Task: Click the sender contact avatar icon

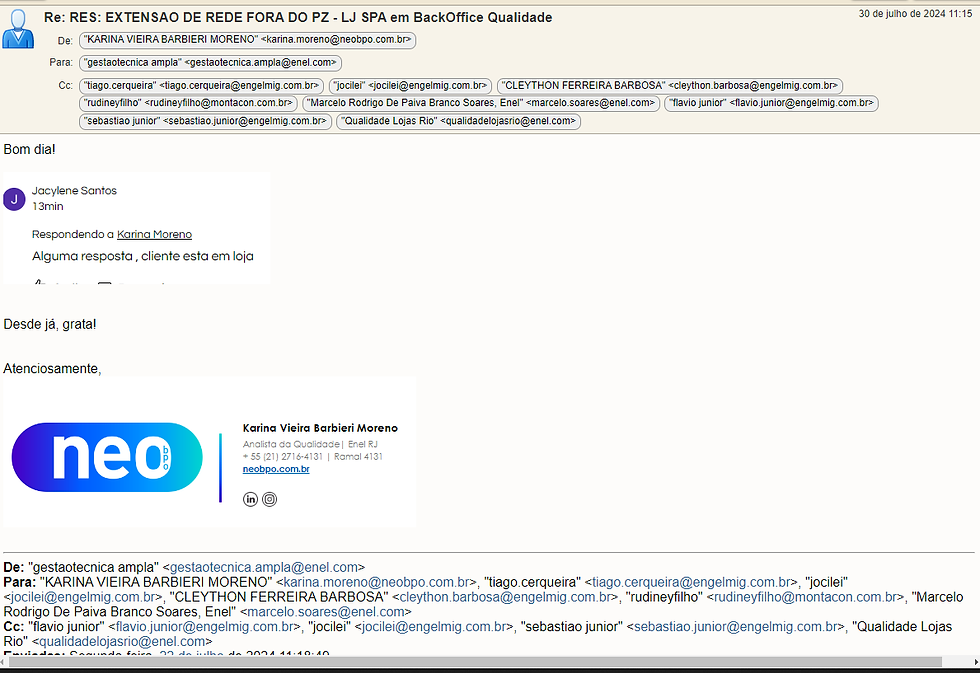Action: (x=18, y=29)
